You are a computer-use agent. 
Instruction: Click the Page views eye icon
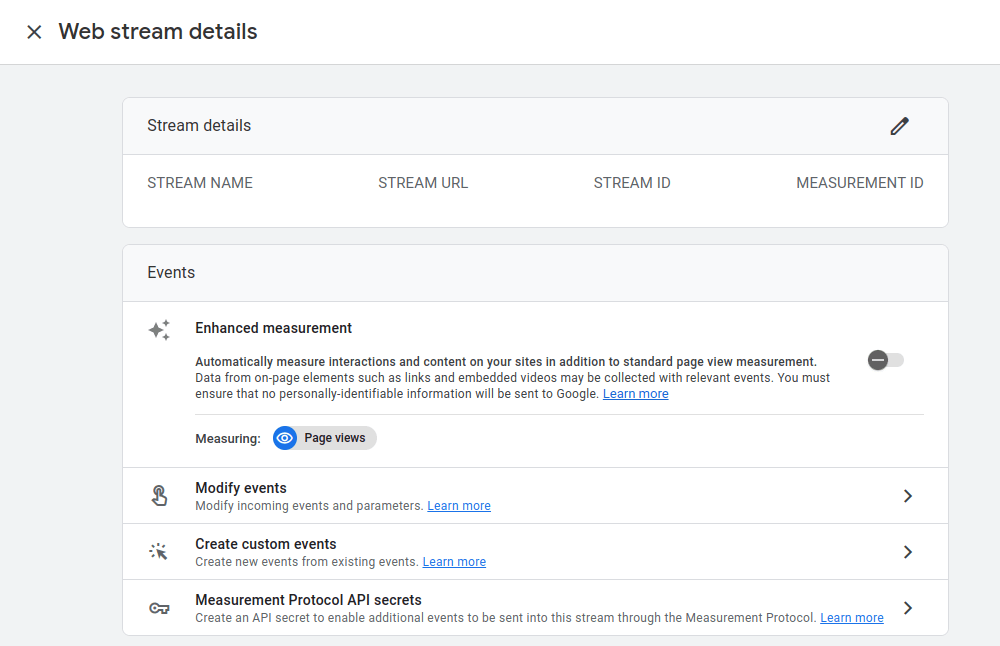click(x=285, y=438)
